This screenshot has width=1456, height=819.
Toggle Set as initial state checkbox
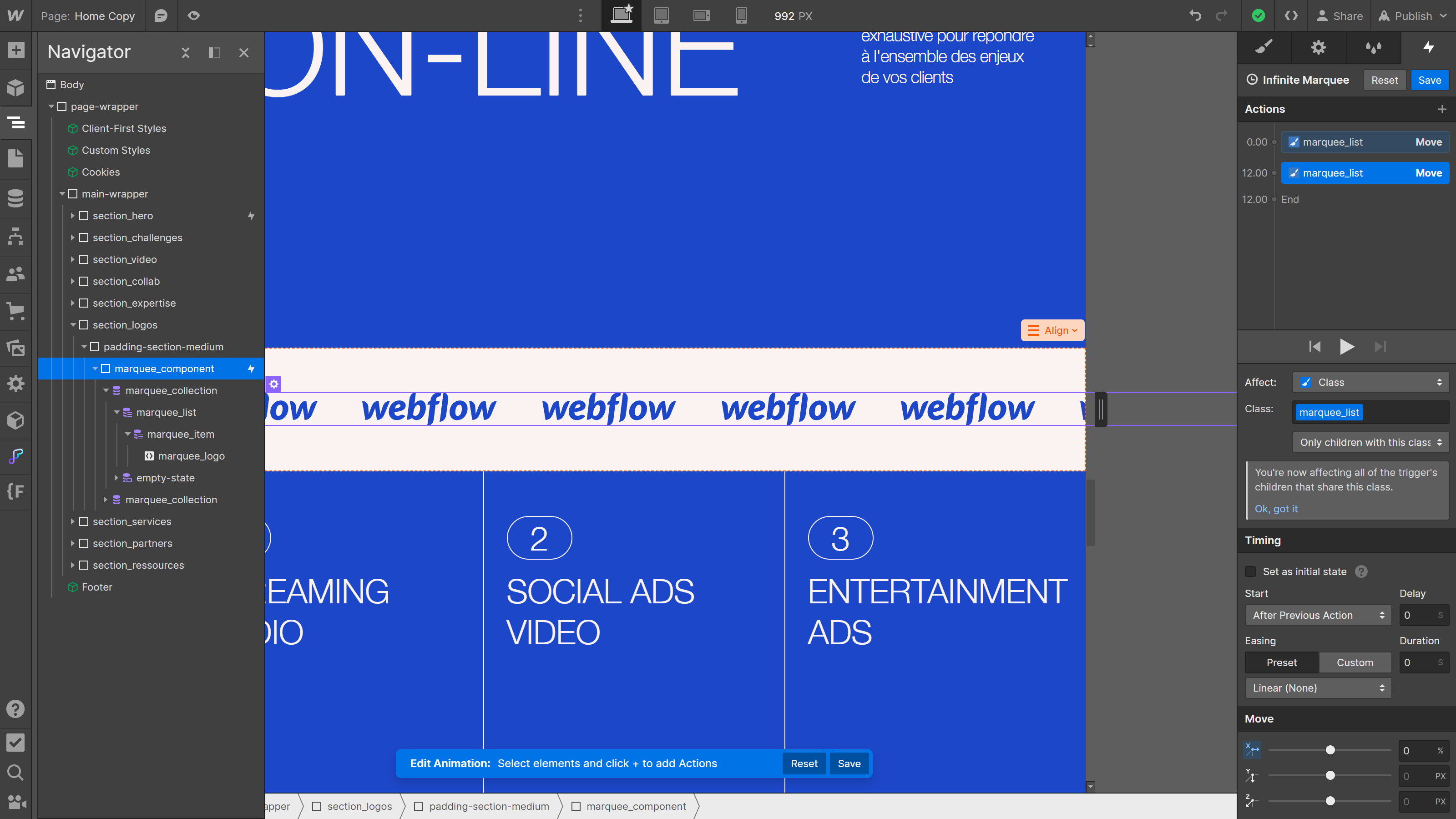(1250, 571)
